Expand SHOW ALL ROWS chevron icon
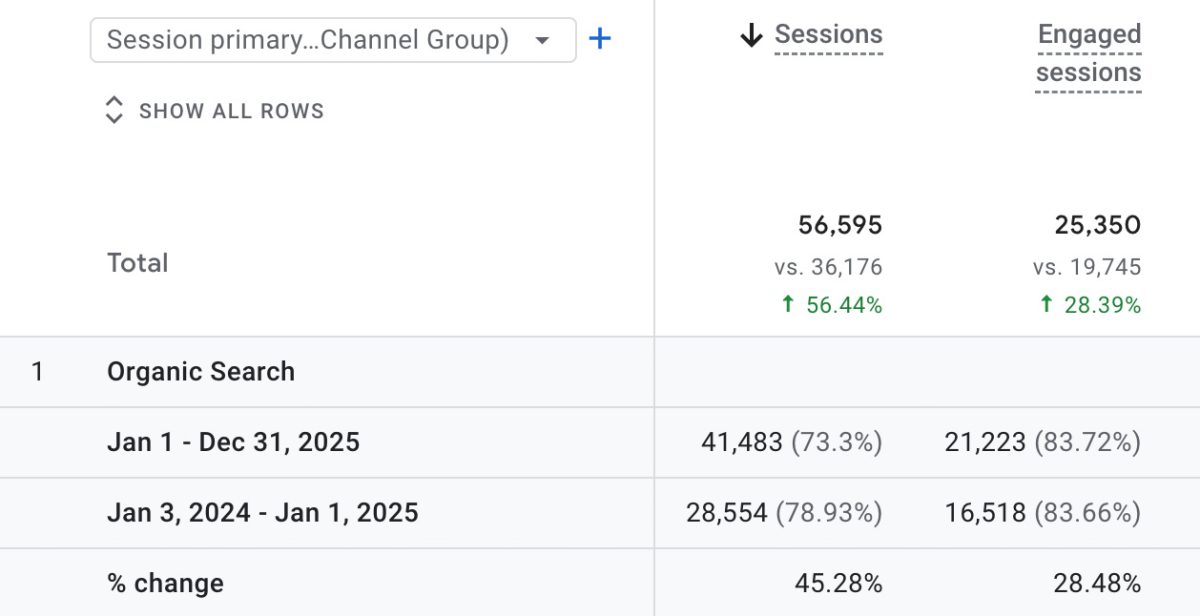Screen dimensions: 1200x616 click(114, 110)
